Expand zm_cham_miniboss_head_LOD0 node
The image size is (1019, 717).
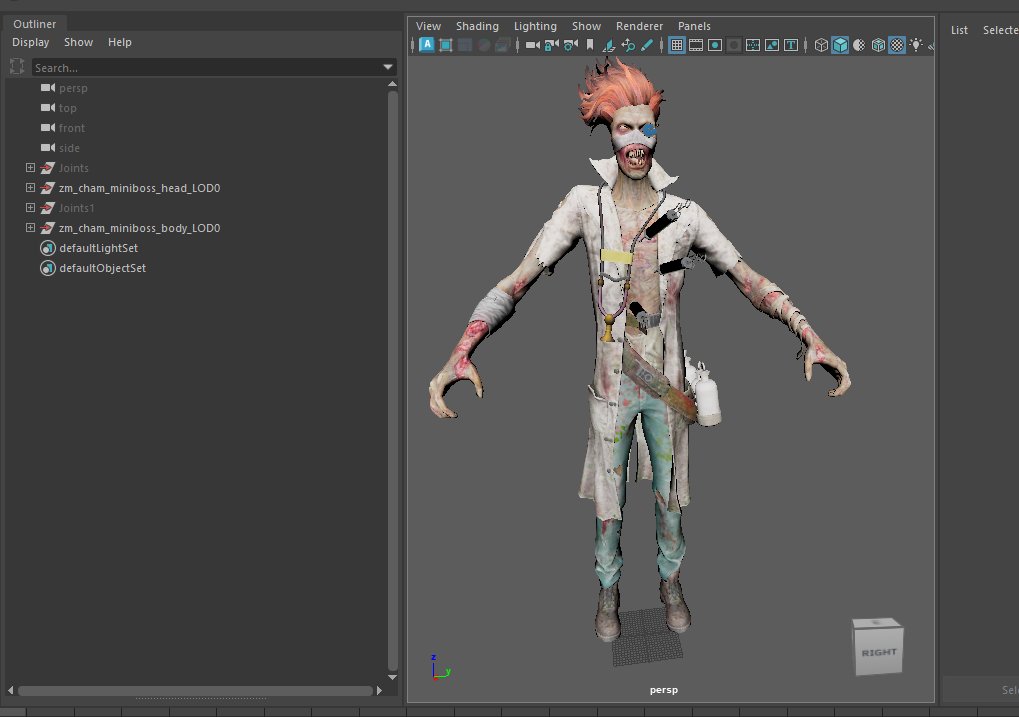tap(30, 187)
